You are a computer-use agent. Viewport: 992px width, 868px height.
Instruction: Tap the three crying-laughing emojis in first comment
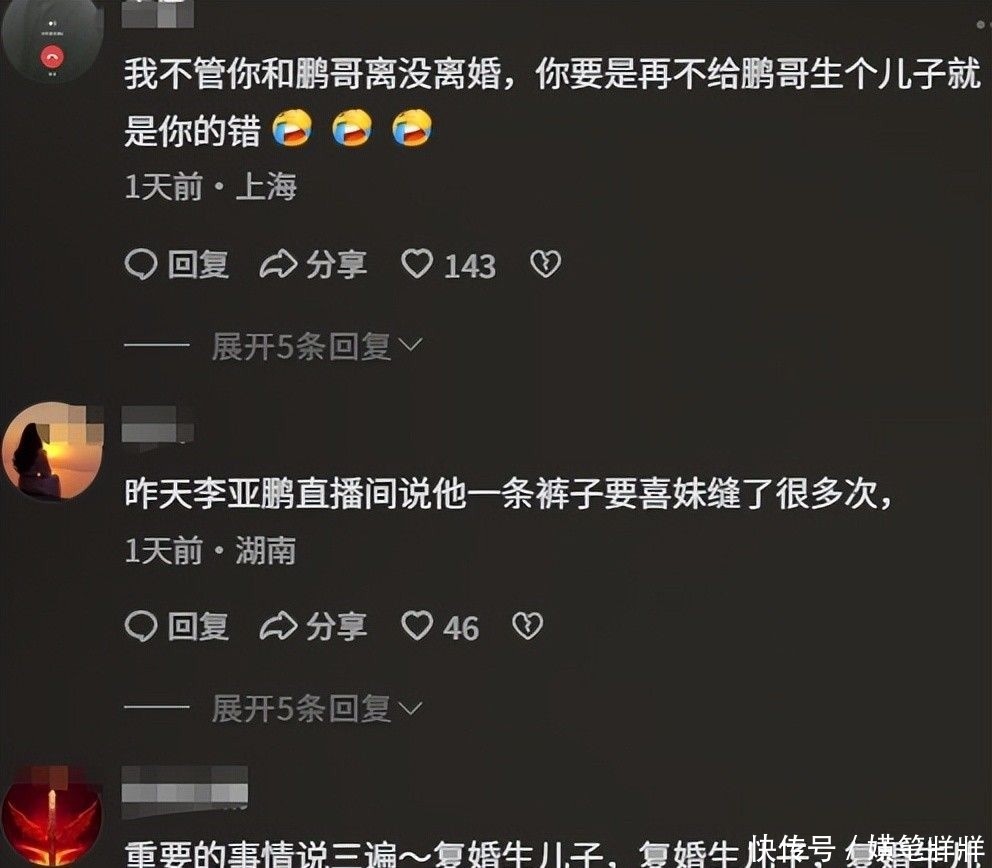click(352, 127)
